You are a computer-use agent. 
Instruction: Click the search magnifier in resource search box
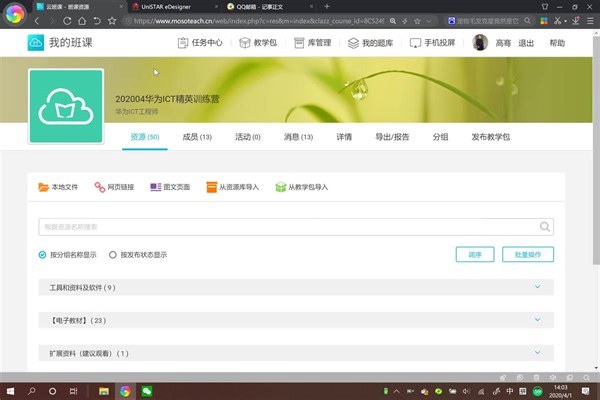coord(545,227)
